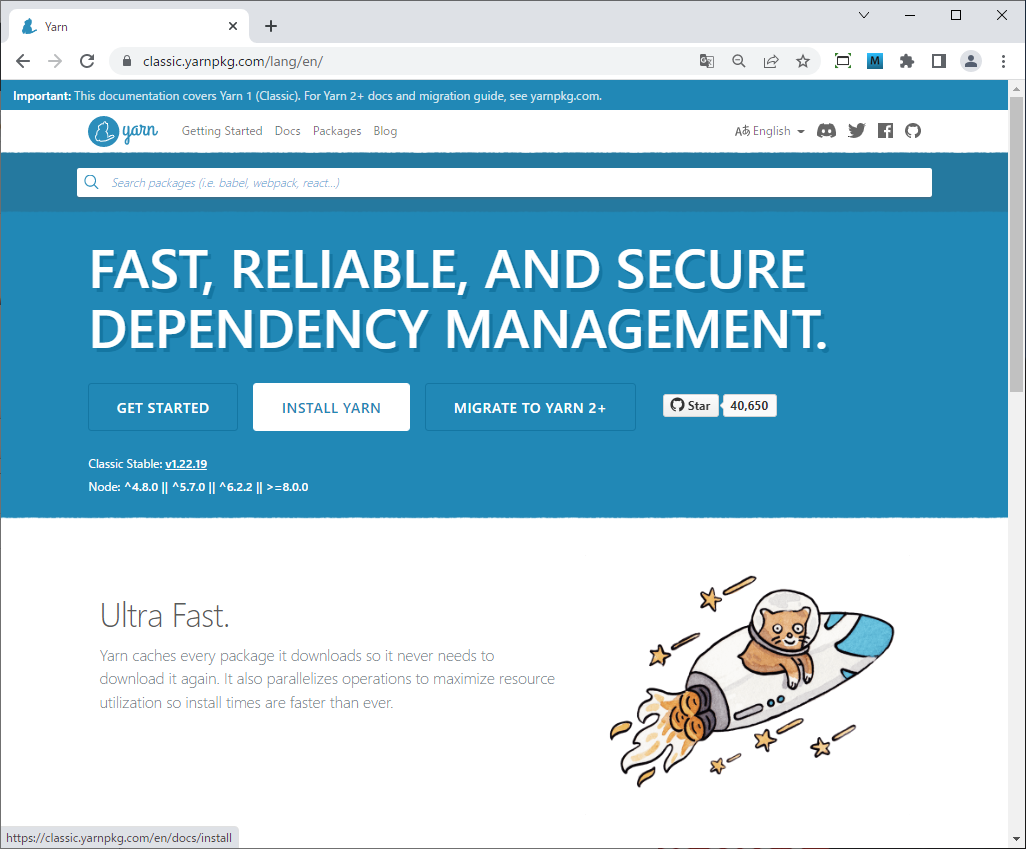1026x849 pixels.
Task: Click the page vertical scrollbar thumb
Action: [1016, 244]
